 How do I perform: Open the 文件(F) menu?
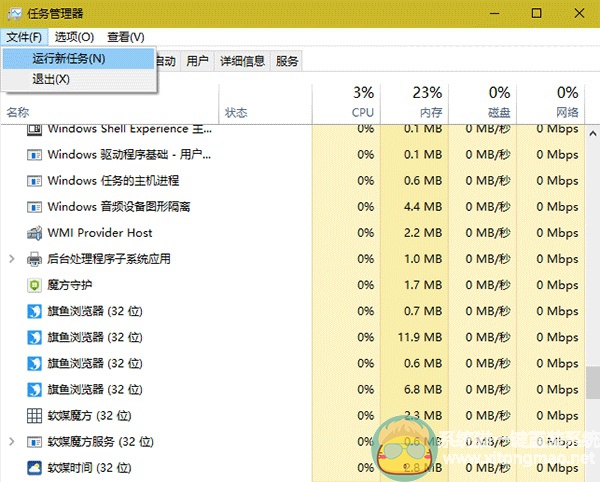point(24,37)
